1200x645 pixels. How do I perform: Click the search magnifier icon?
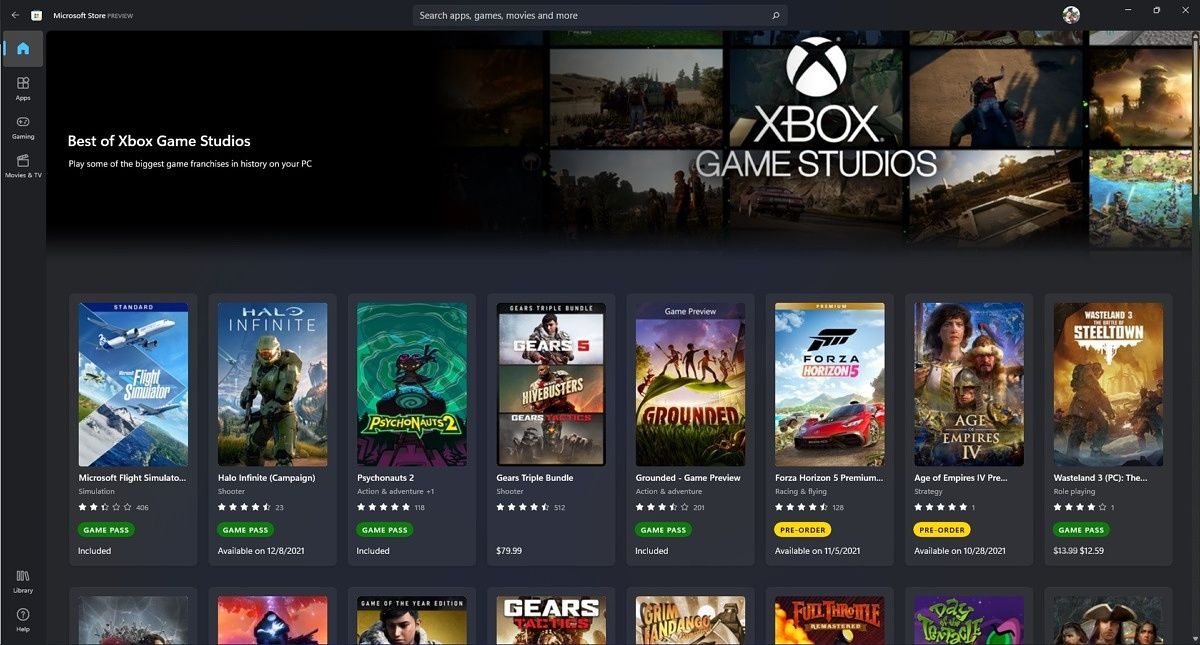click(775, 16)
